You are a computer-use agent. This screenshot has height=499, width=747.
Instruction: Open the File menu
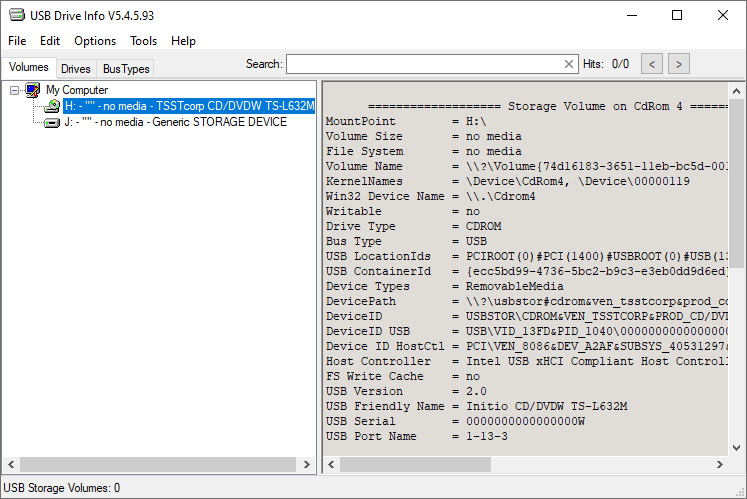17,41
